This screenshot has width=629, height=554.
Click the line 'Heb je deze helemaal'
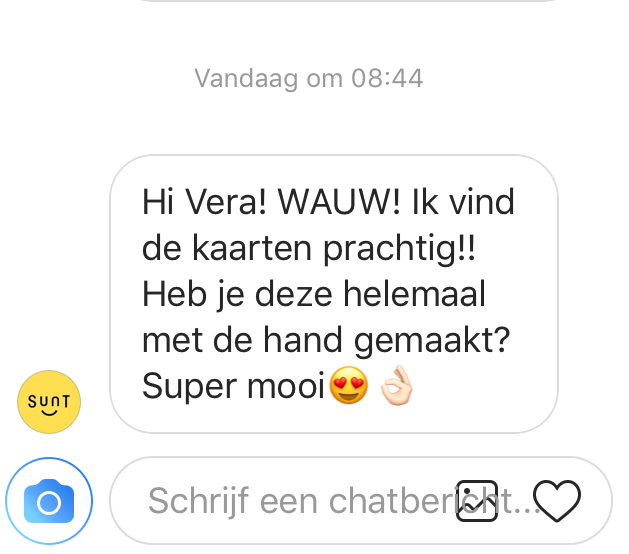[314, 295]
